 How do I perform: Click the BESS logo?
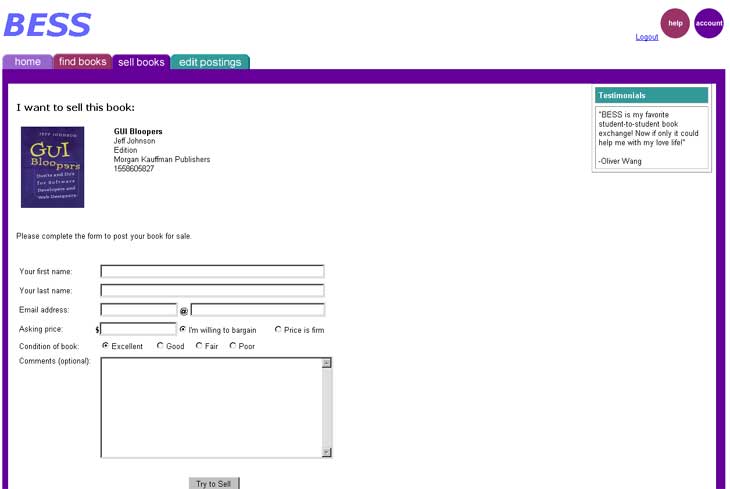[x=47, y=25]
